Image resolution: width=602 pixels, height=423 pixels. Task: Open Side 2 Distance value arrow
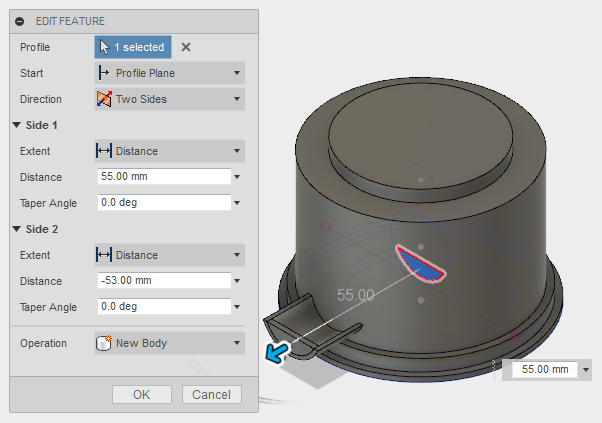(237, 281)
